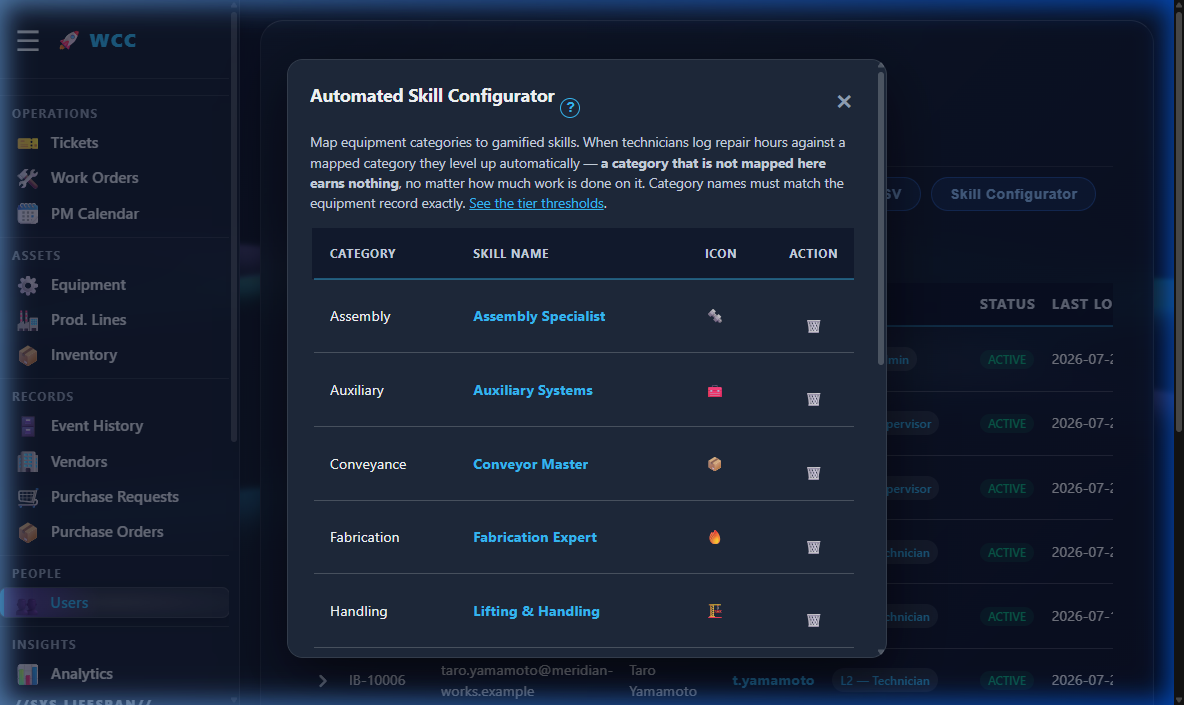
Task: Click the Event History icon
Action: [28, 426]
